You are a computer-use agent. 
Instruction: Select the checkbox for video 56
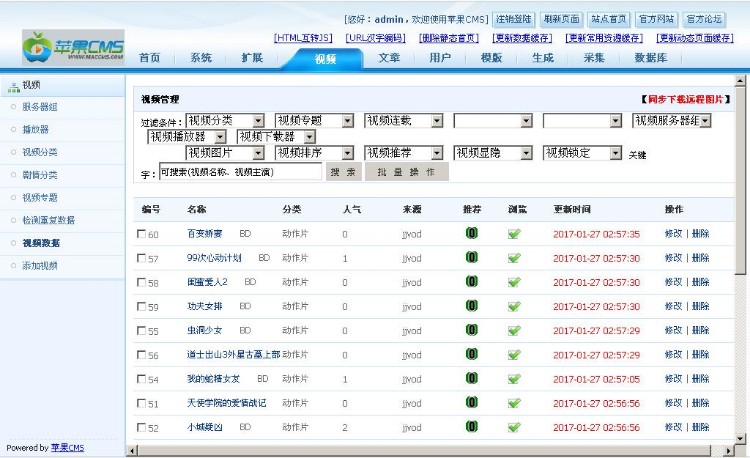click(141, 355)
